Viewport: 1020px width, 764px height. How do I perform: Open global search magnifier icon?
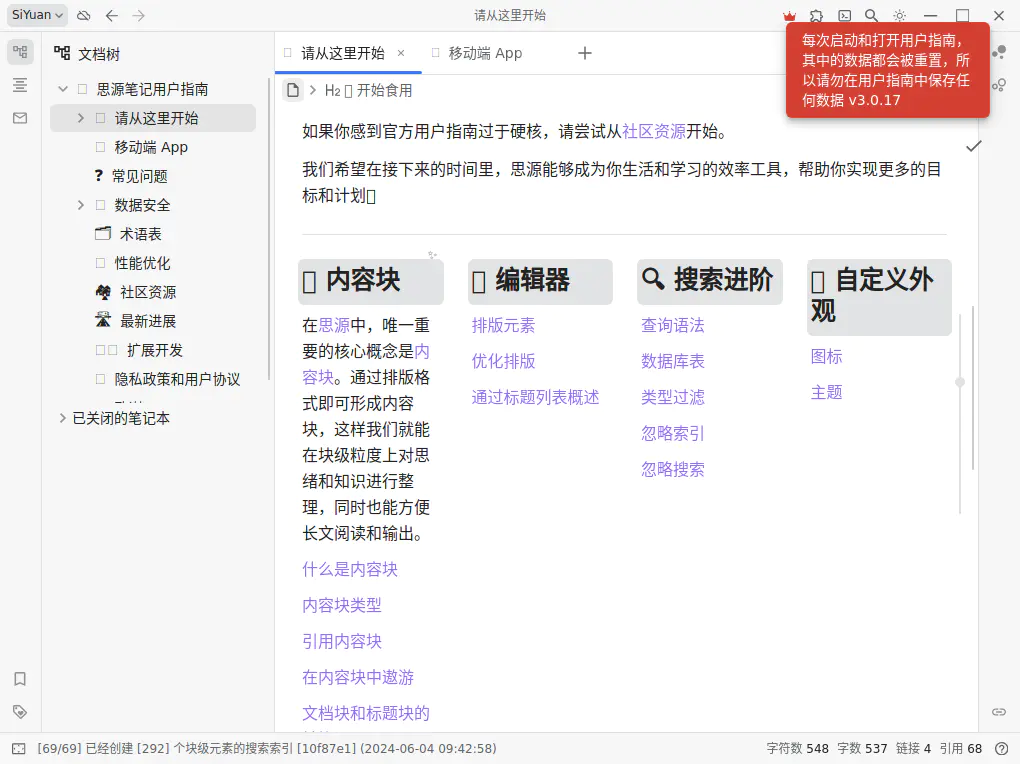(872, 15)
